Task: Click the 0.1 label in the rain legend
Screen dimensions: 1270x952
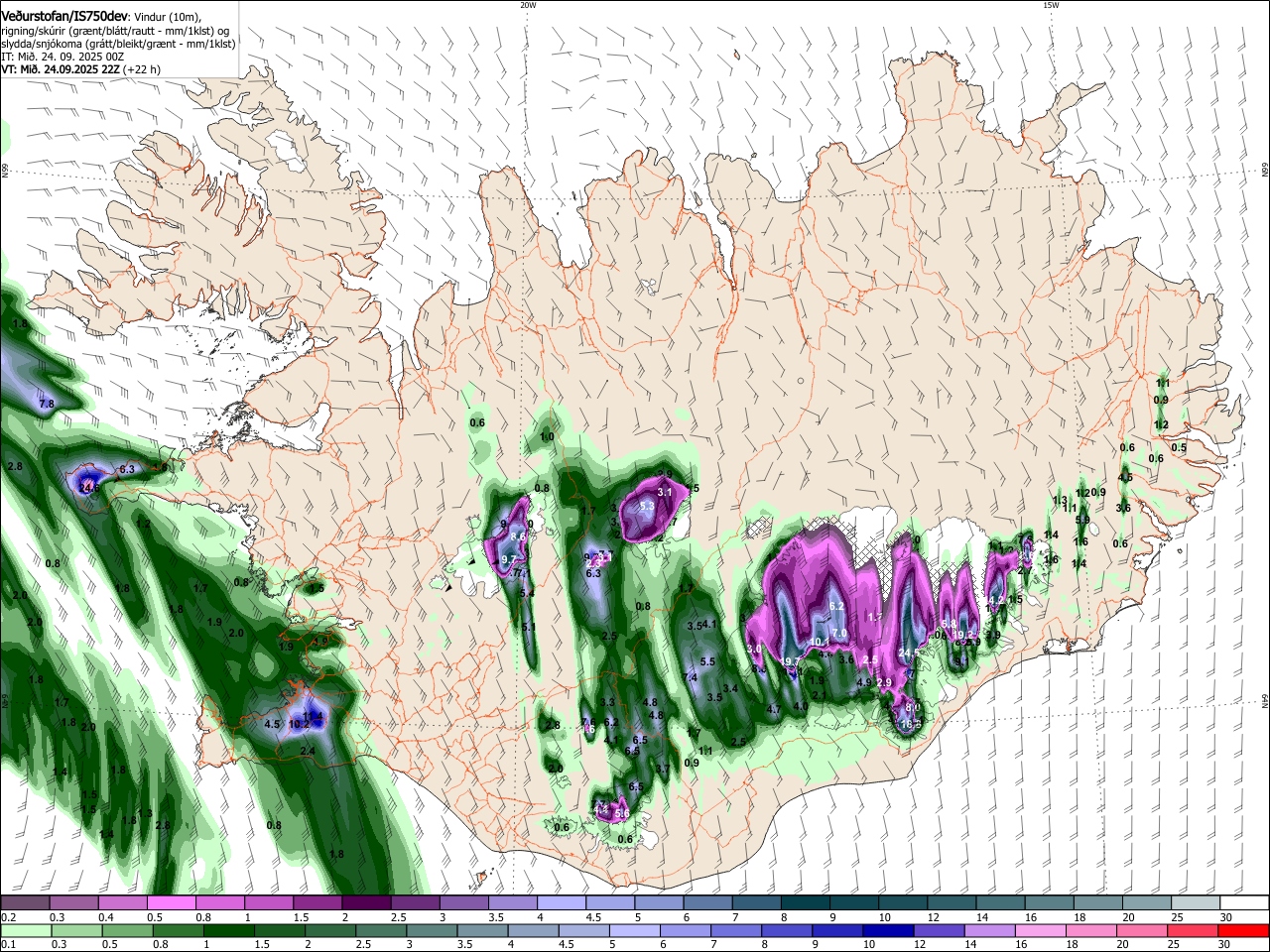Action: point(8,945)
